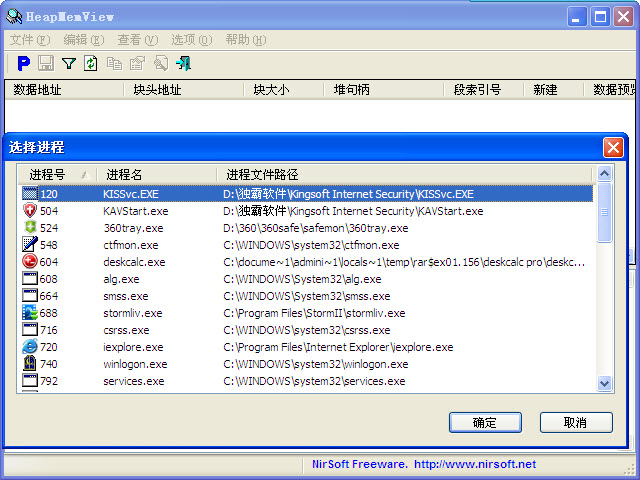Viewport: 640px width, 480px height.
Task: Click the red deskcalc.exe process icon
Action: pyautogui.click(x=30, y=262)
